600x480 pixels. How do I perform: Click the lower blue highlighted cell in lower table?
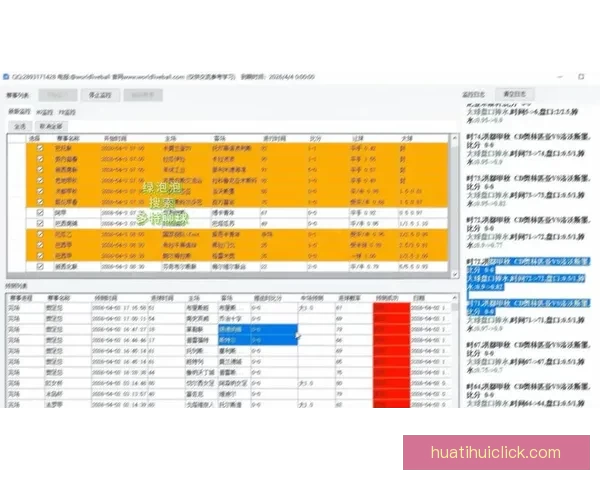pos(258,340)
